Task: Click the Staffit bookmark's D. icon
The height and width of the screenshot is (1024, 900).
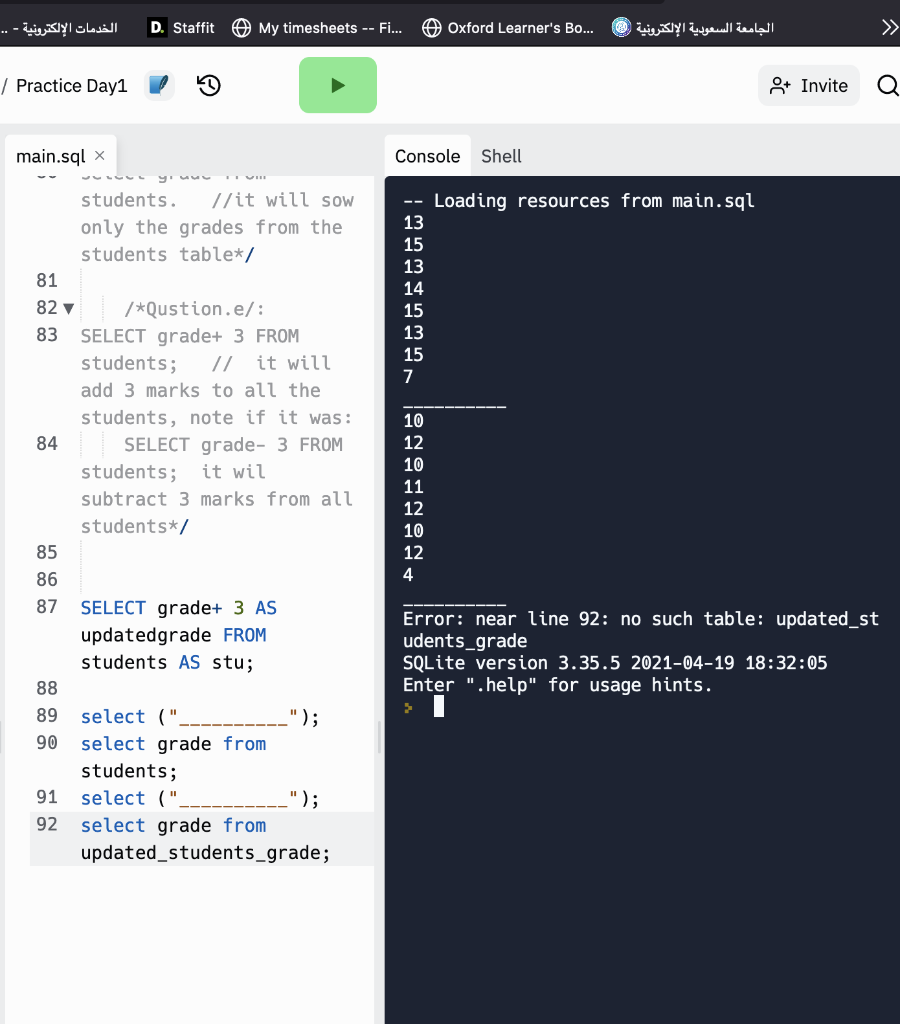Action: (157, 27)
